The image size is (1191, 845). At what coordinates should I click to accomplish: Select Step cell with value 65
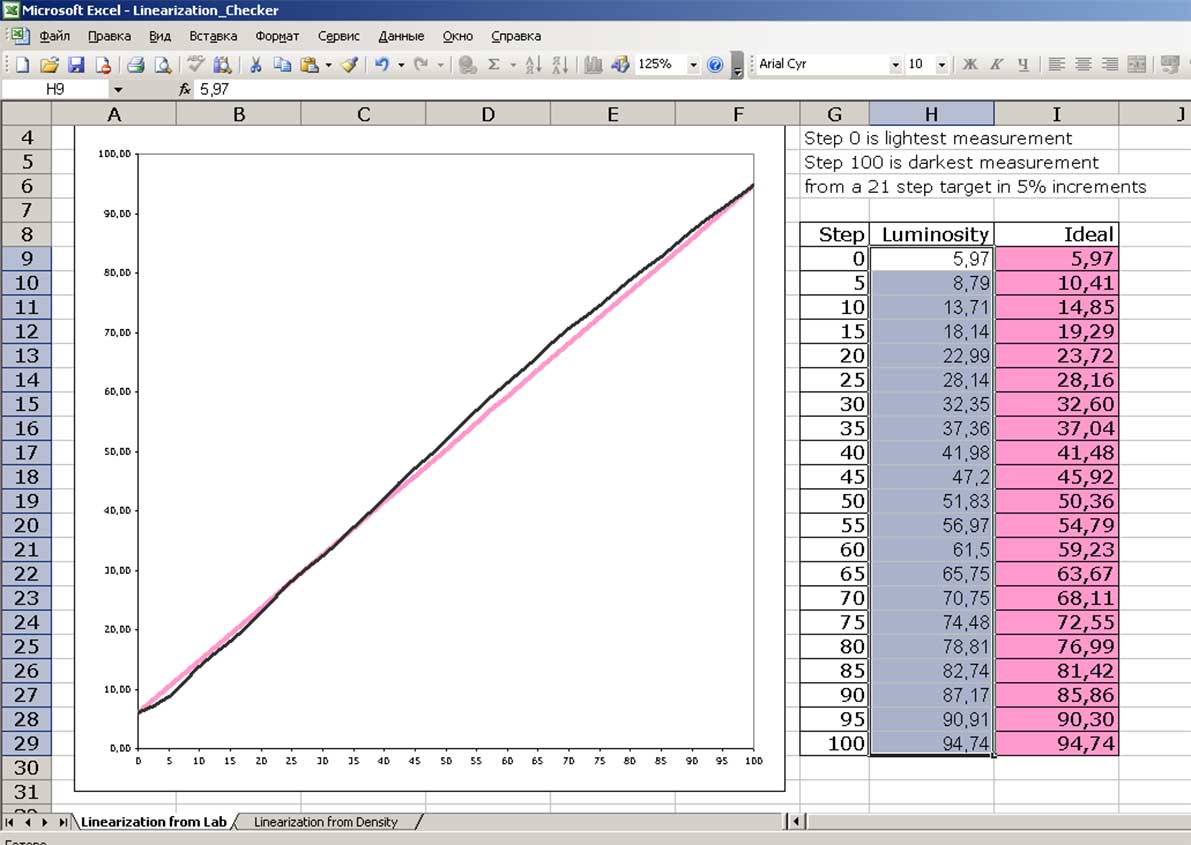click(834, 574)
